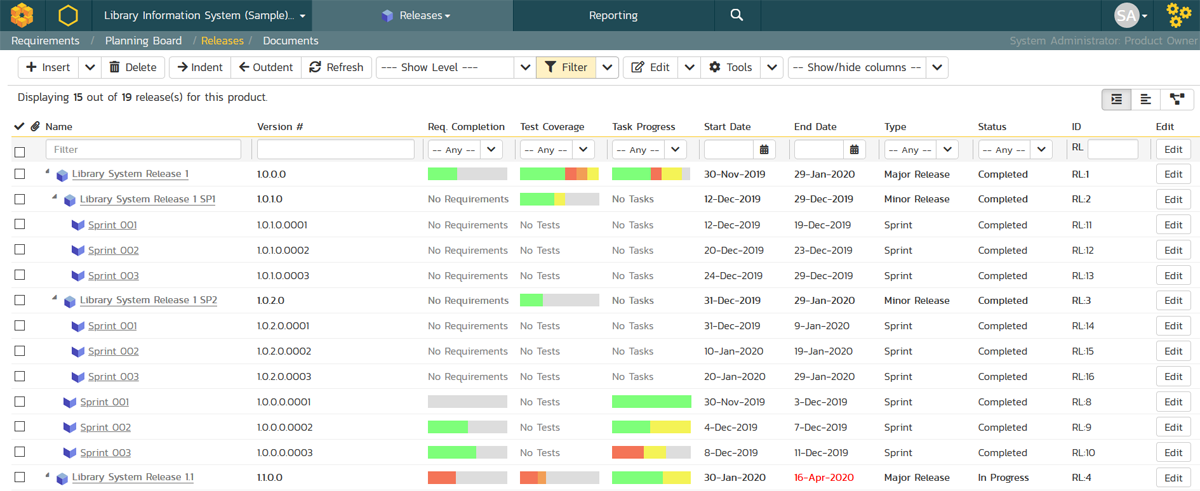Screen dimensions: 1200x491
Task: Open the Releases menu in top bar
Action: [417, 15]
